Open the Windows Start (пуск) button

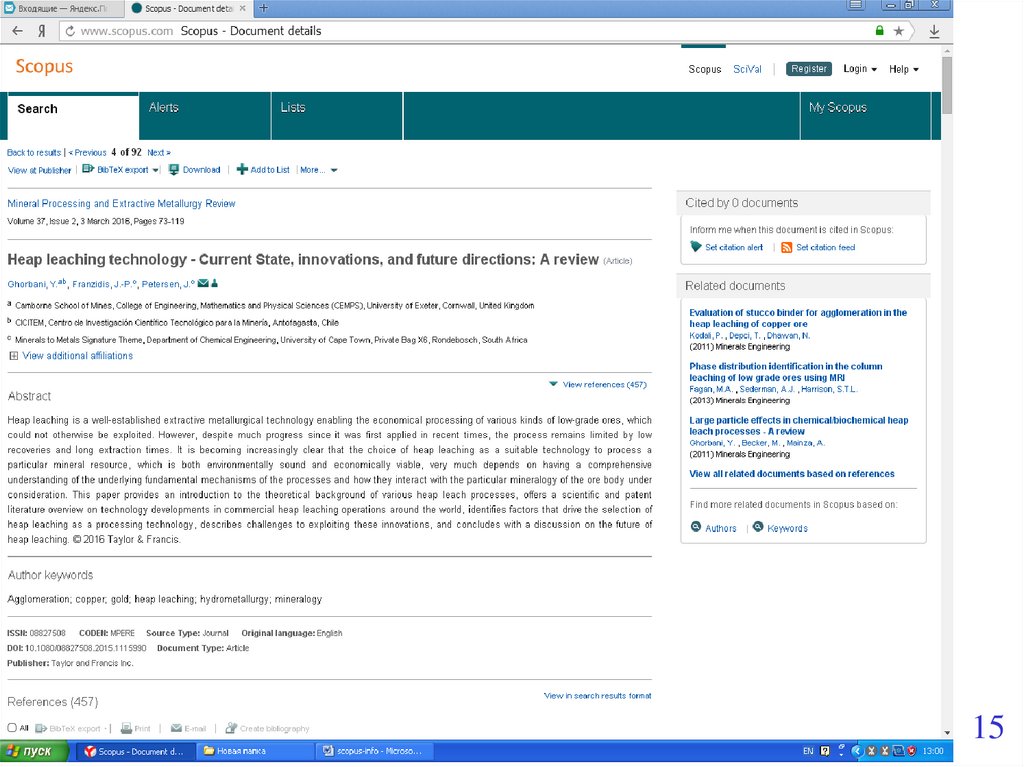tap(34, 751)
